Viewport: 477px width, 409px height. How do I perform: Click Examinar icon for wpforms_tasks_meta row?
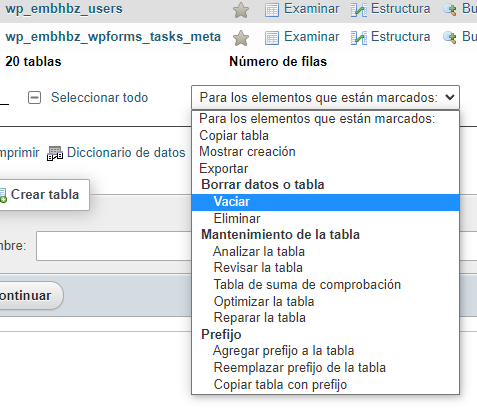272,38
